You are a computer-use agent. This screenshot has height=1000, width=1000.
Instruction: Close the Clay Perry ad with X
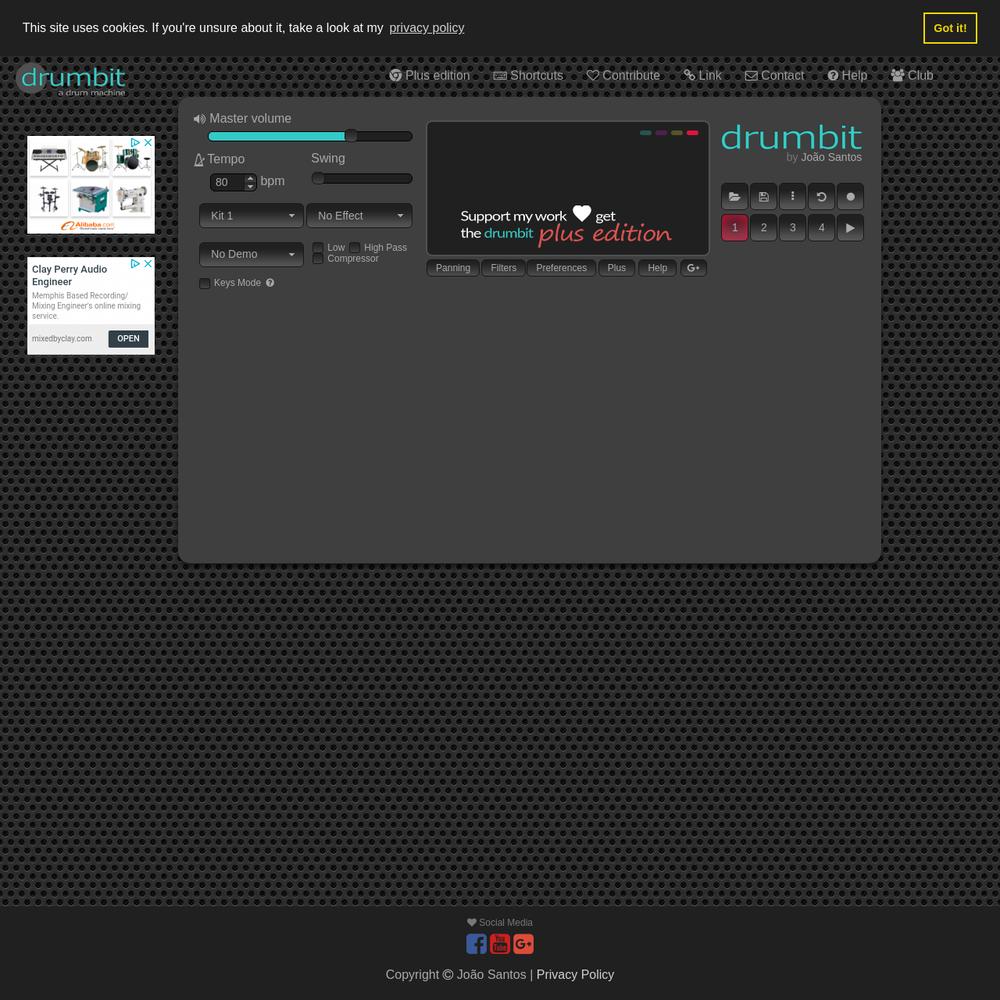[148, 263]
